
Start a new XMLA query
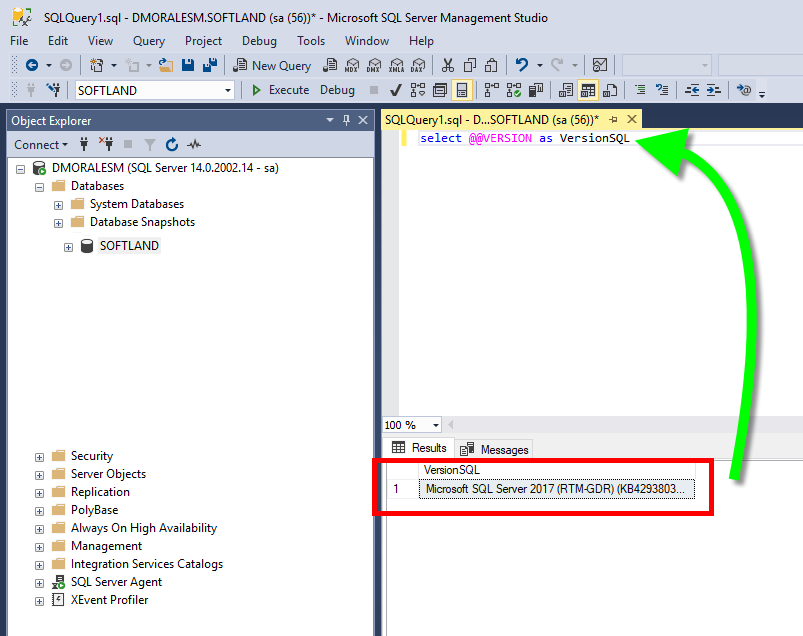396,65
